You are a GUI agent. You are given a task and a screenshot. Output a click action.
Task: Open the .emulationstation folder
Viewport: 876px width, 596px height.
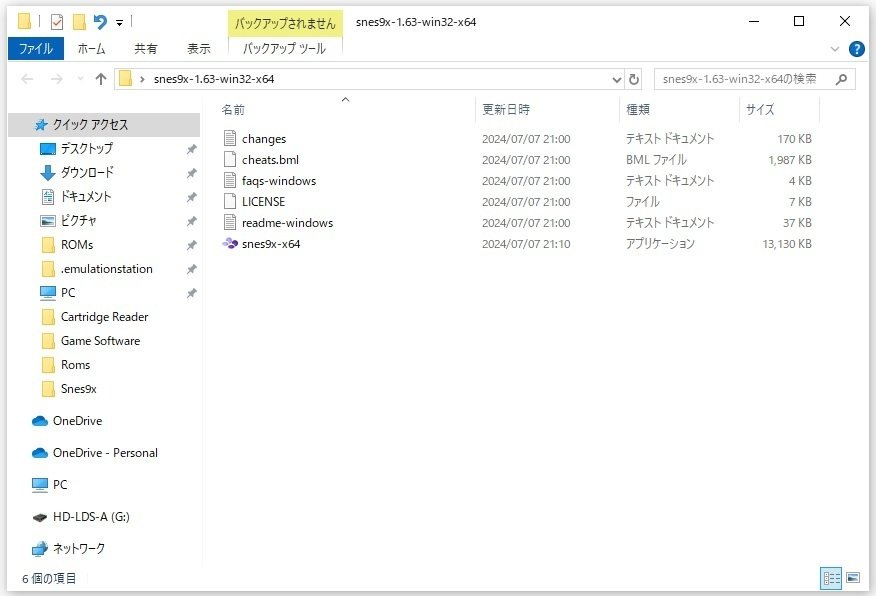[107, 269]
